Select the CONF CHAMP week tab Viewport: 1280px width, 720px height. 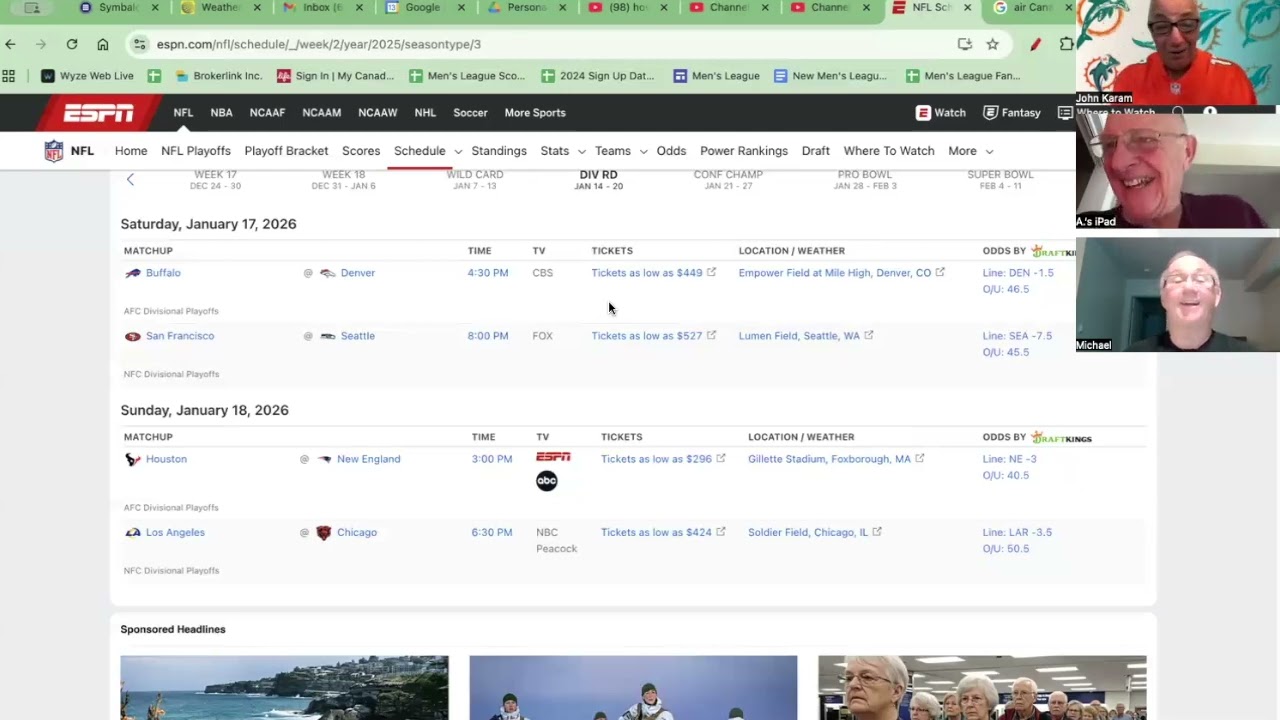point(728,180)
